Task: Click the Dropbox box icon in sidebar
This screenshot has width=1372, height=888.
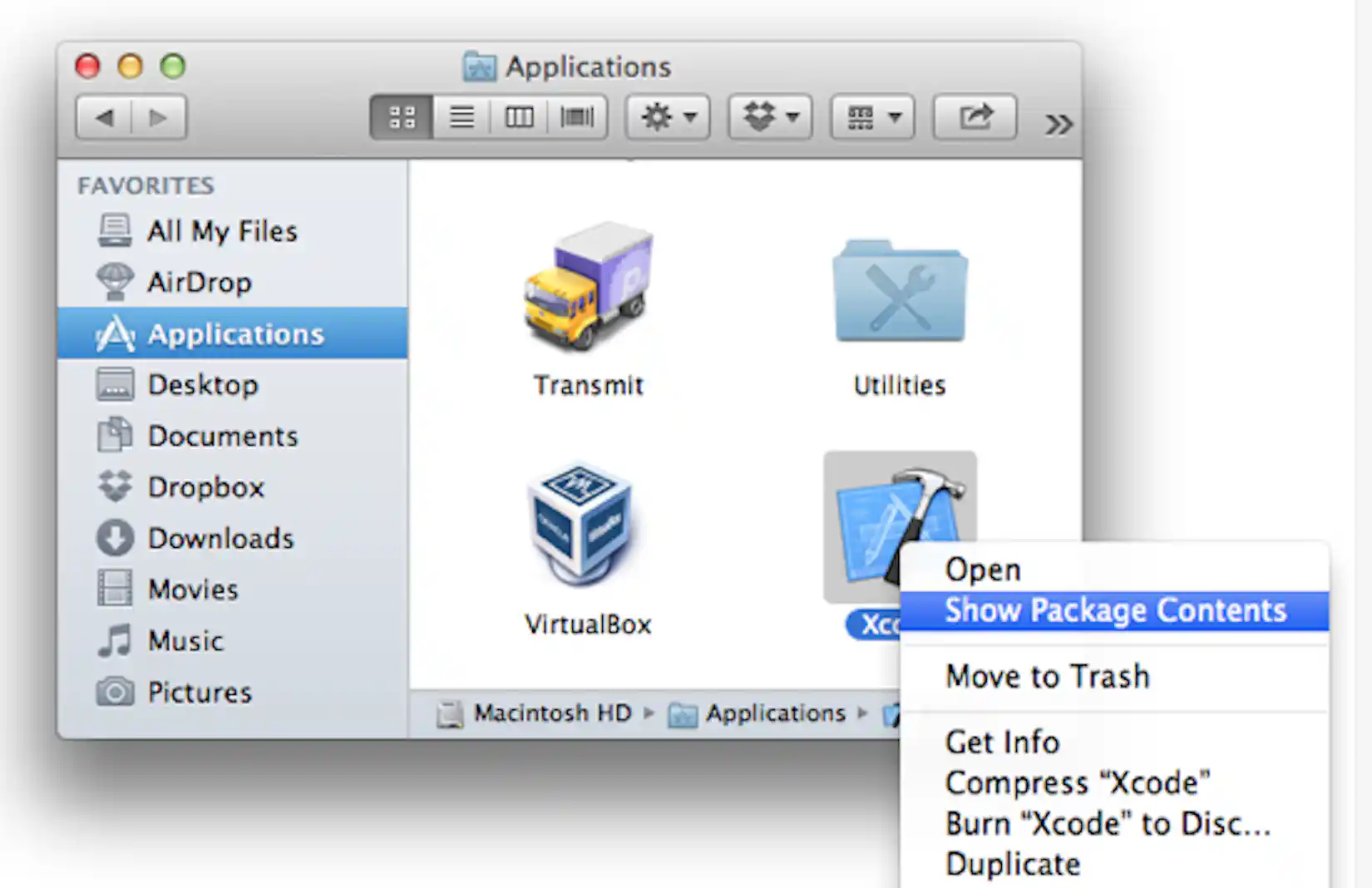Action: (115, 486)
